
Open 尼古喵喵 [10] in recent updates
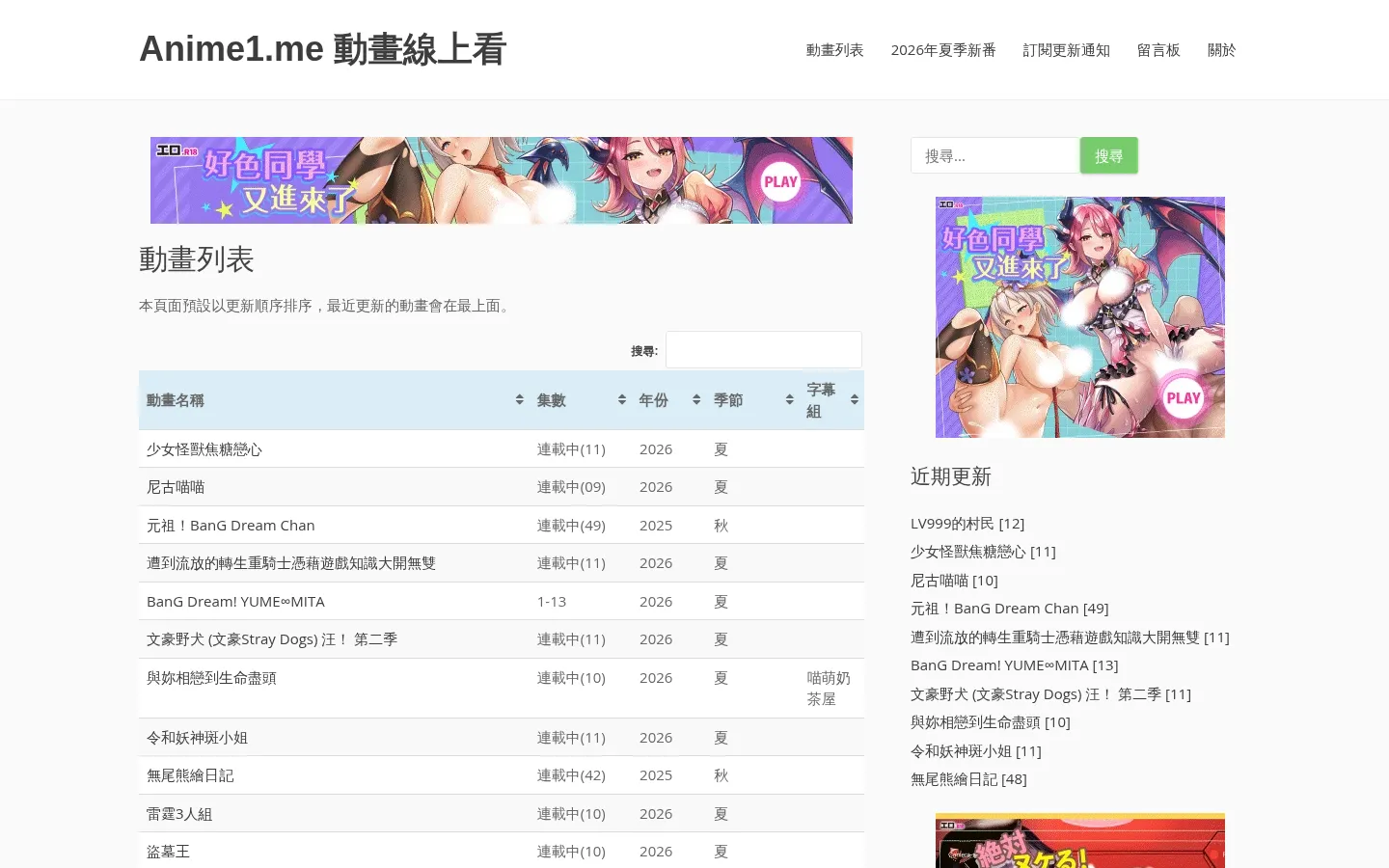[x=954, y=581]
